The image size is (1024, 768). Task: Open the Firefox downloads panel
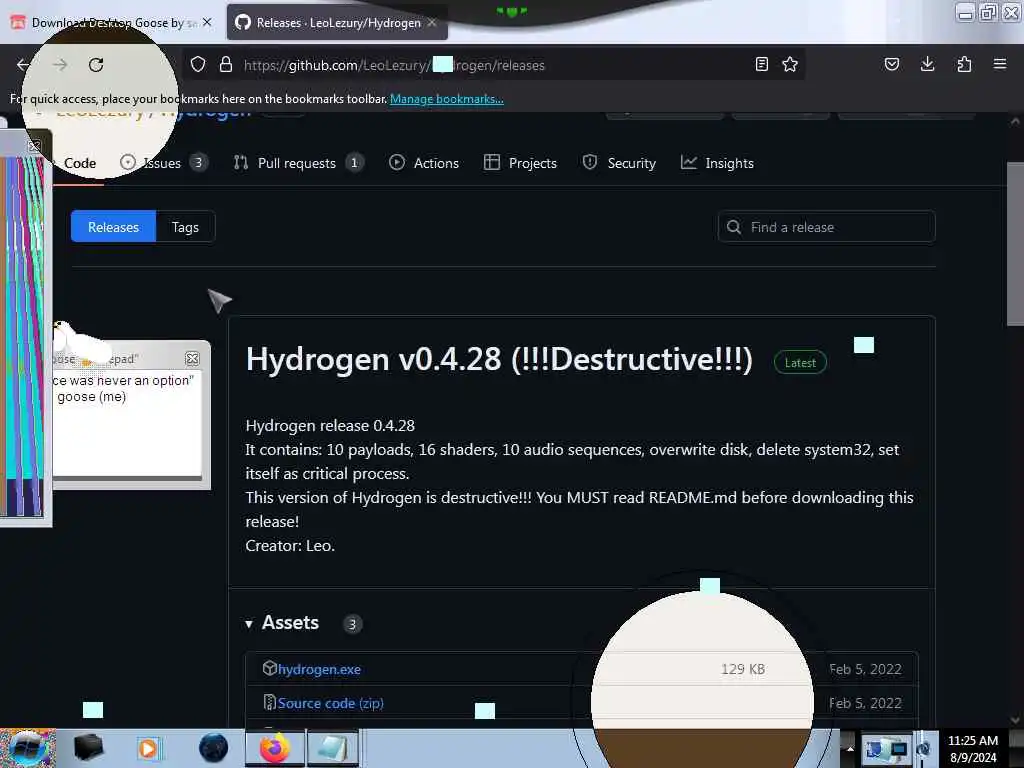pos(927,64)
